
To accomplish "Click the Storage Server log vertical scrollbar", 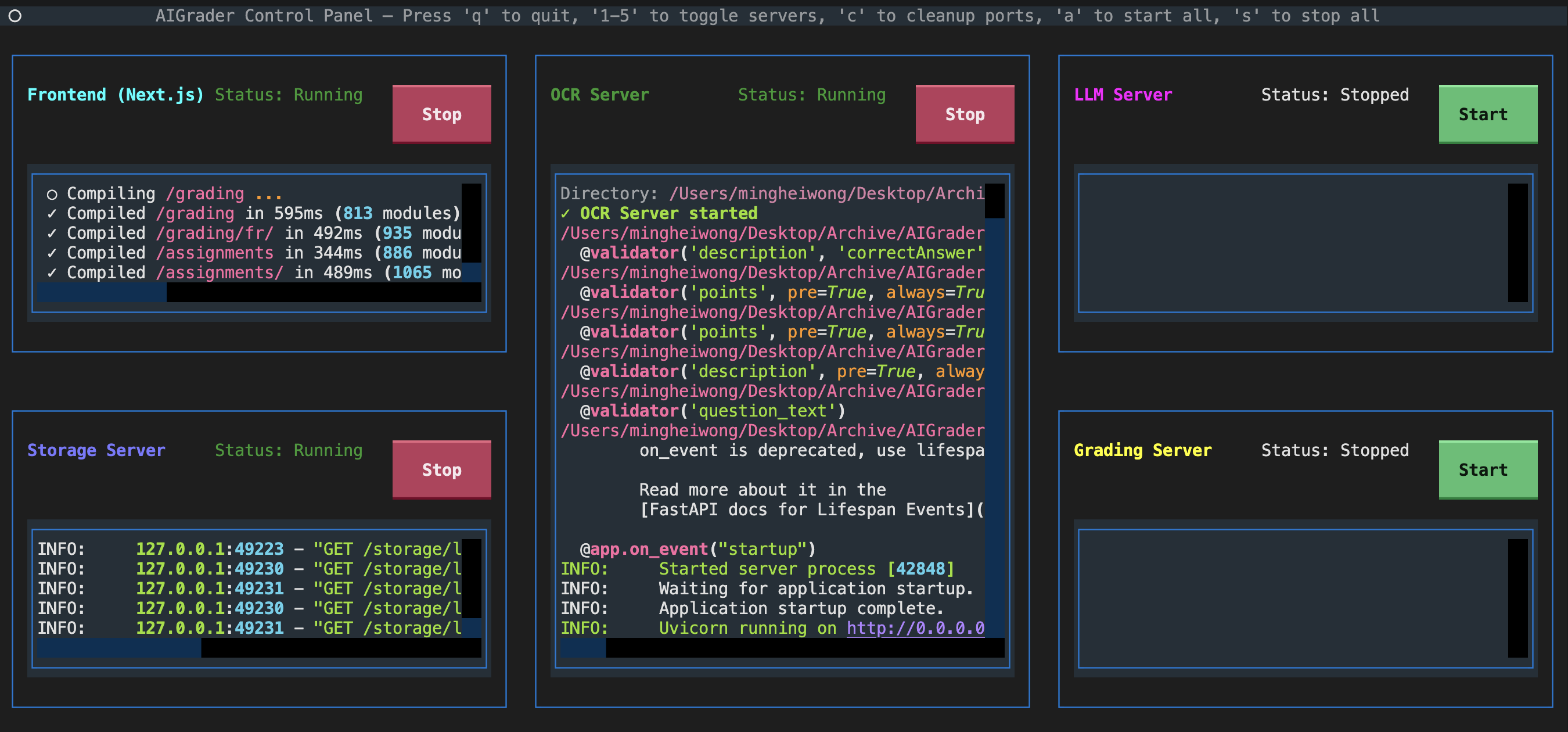I will click(x=471, y=589).
